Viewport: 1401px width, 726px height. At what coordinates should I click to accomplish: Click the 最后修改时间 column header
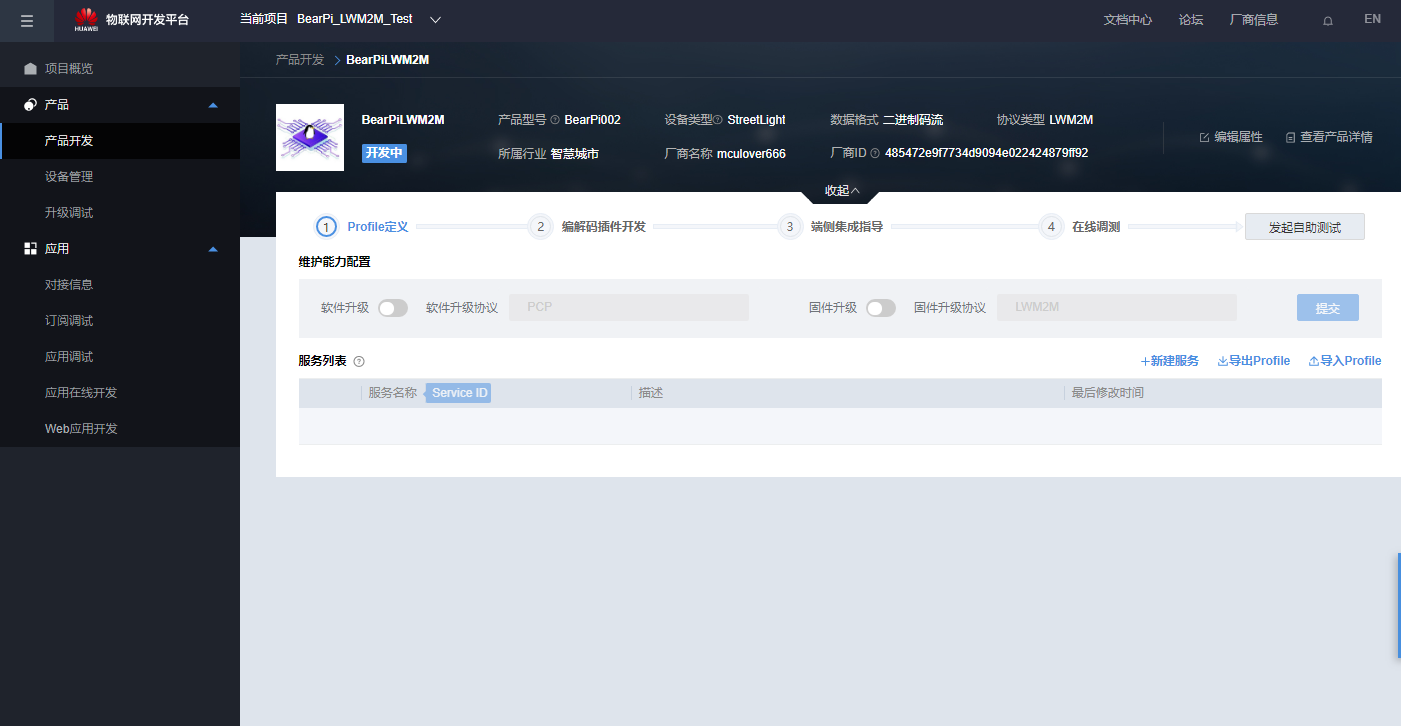click(x=1108, y=393)
